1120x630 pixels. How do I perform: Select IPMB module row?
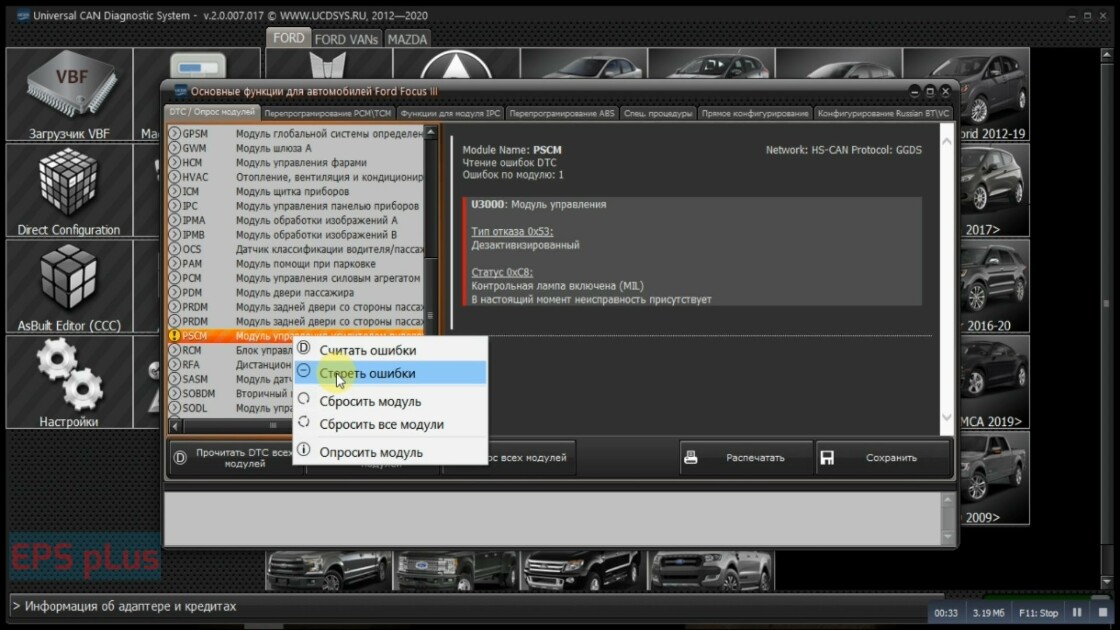(296, 234)
